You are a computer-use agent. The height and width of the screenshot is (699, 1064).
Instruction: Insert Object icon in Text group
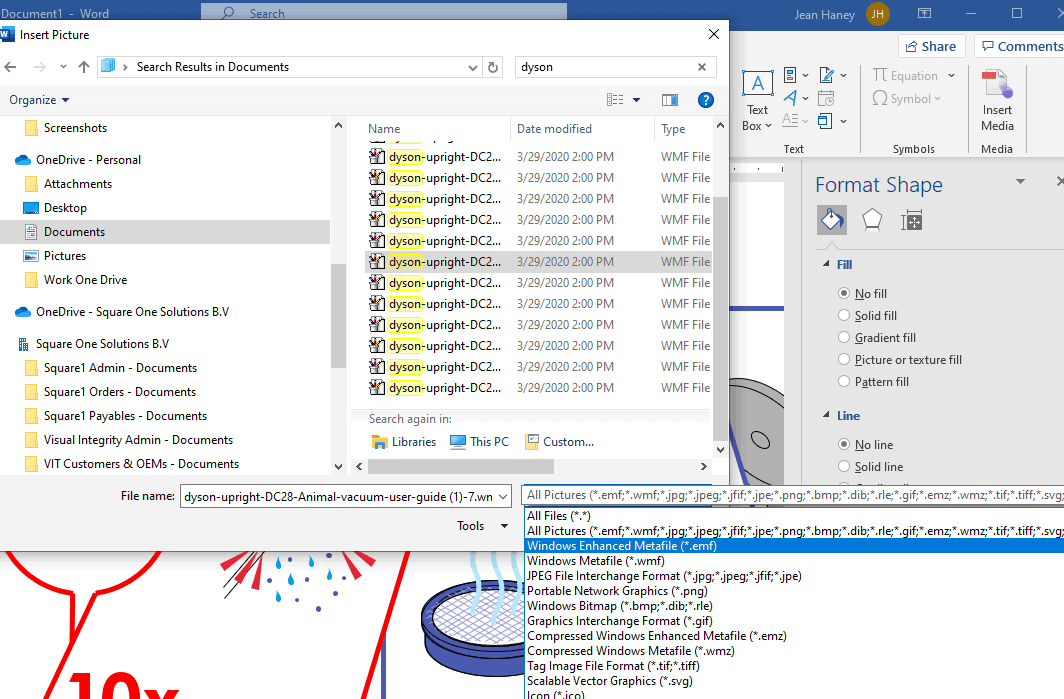(x=825, y=121)
